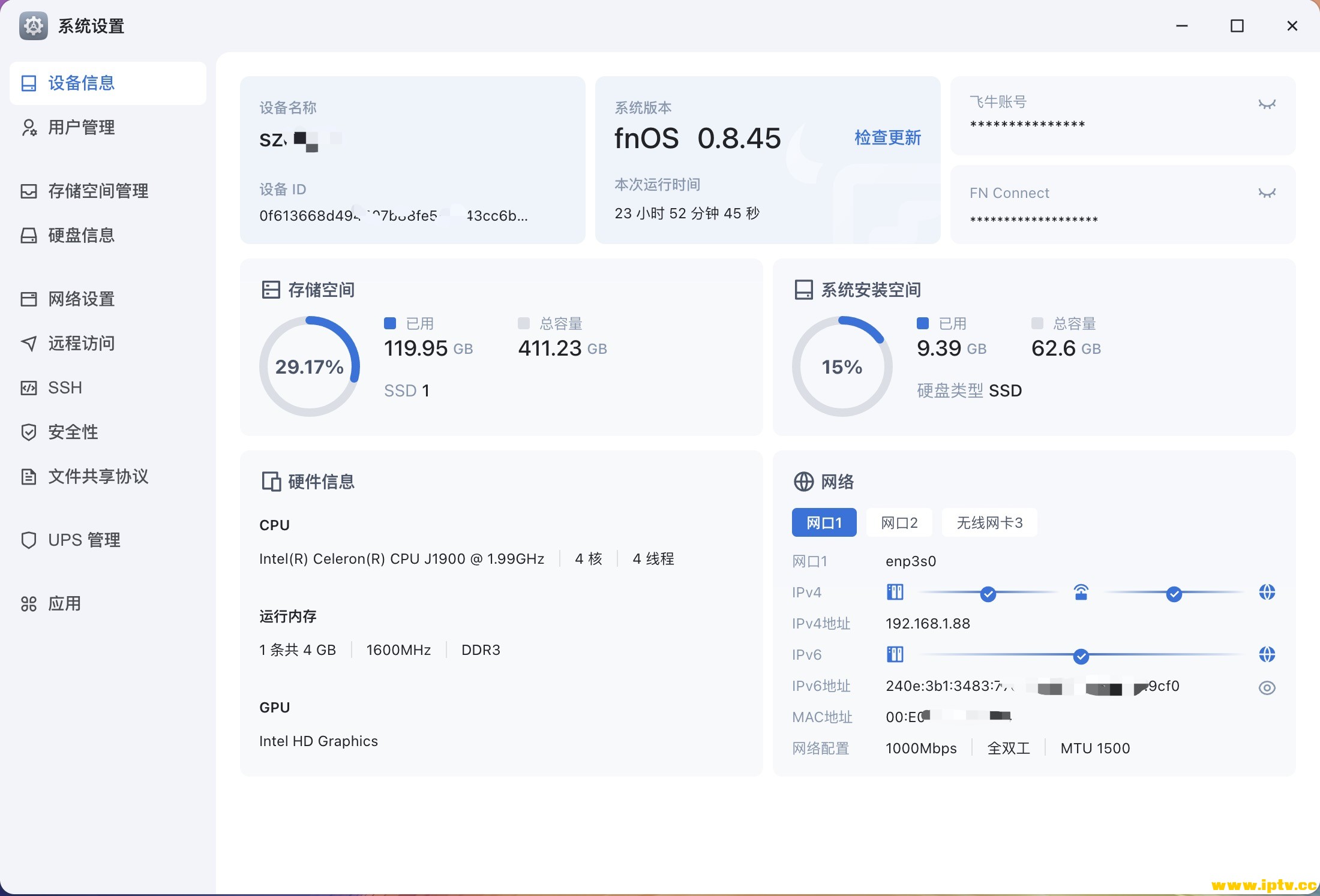This screenshot has width=1320, height=896.
Task: Click the IPv6 connection check marker
Action: coord(1081,657)
